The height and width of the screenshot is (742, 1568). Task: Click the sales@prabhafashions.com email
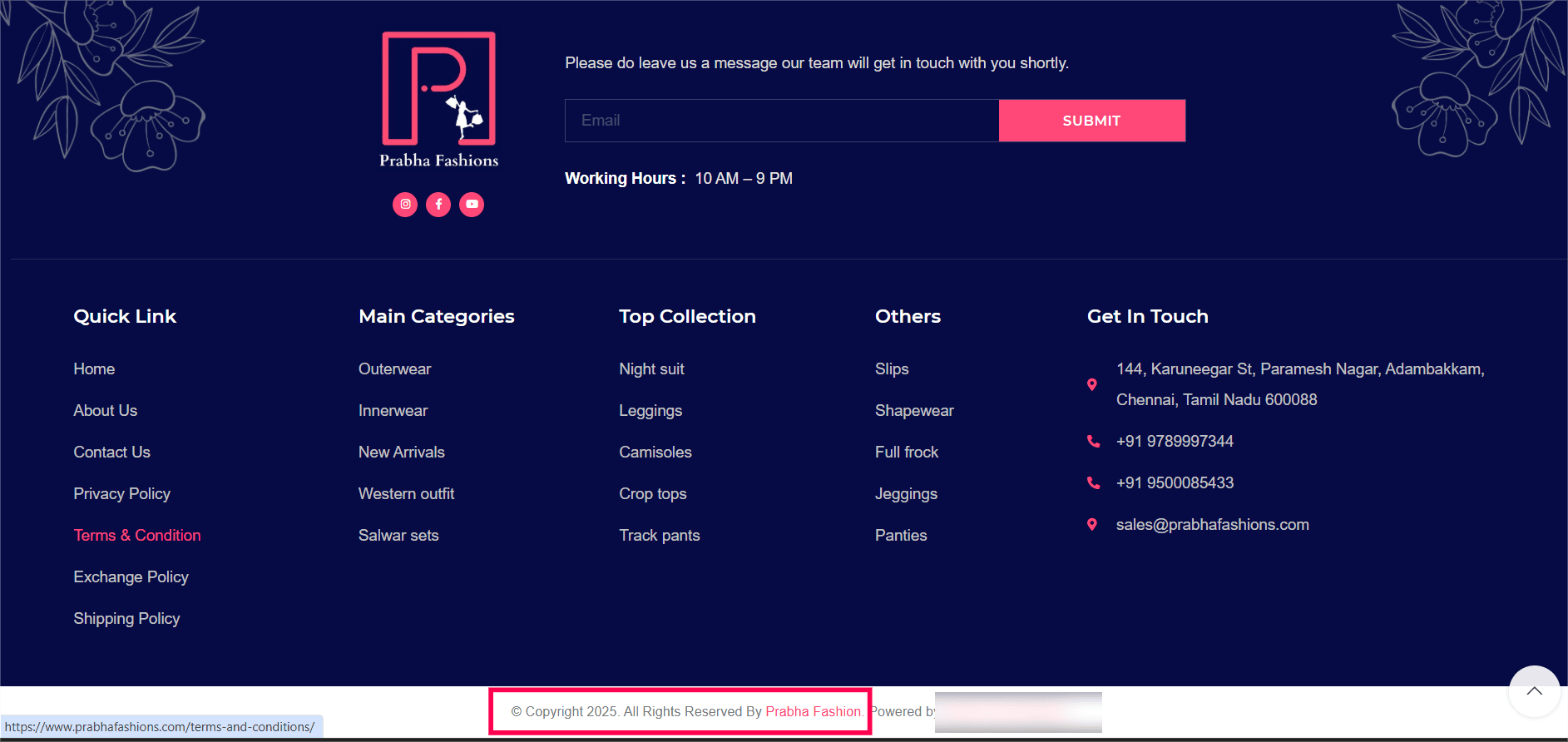click(x=1213, y=524)
